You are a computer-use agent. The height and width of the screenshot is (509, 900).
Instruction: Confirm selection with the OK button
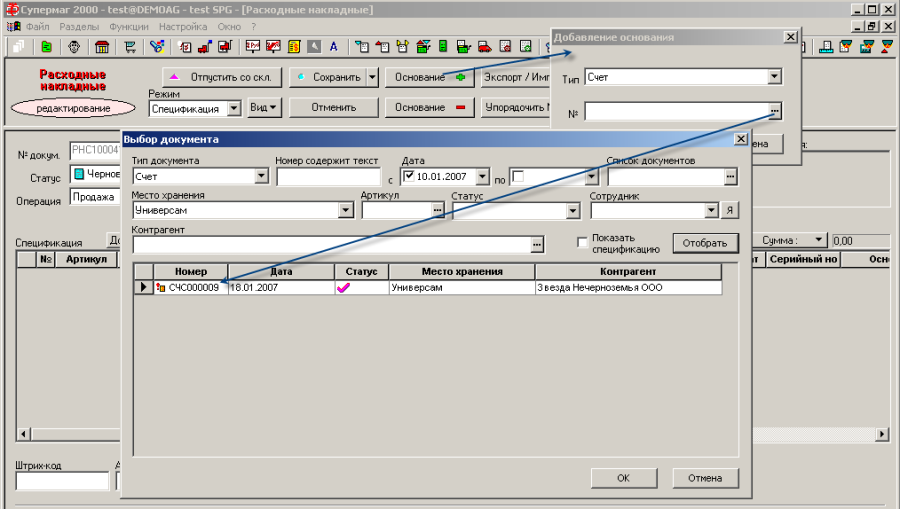(x=624, y=478)
